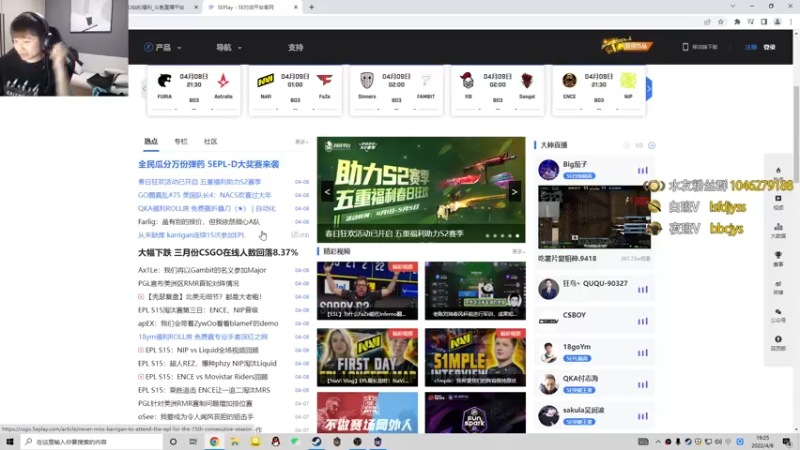Switch to the first browser tab
The width and height of the screenshot is (800, 450).
click(164, 7)
